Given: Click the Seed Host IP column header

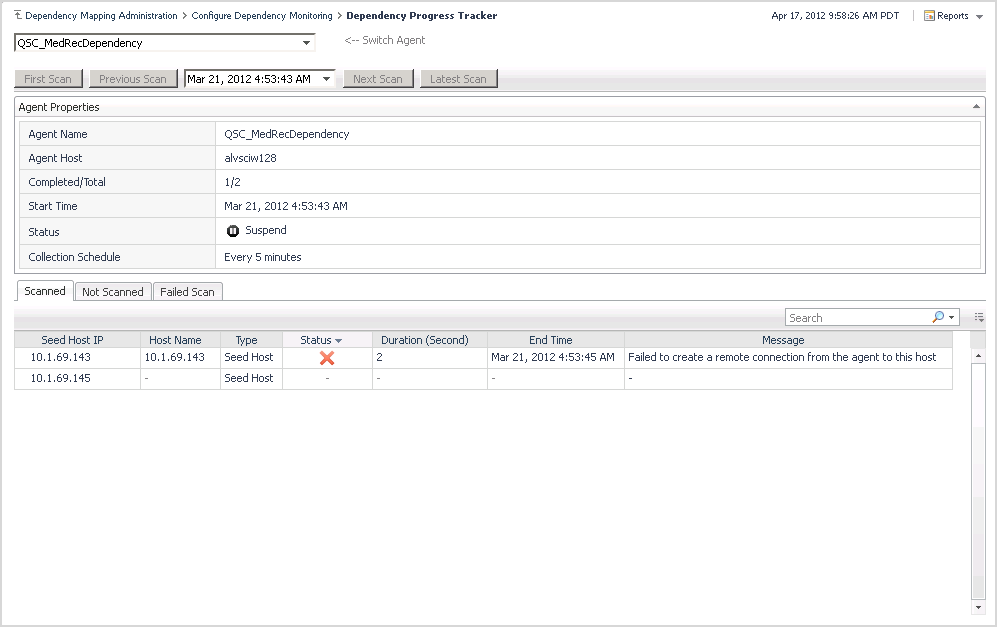Looking at the screenshot, I should [x=72, y=340].
